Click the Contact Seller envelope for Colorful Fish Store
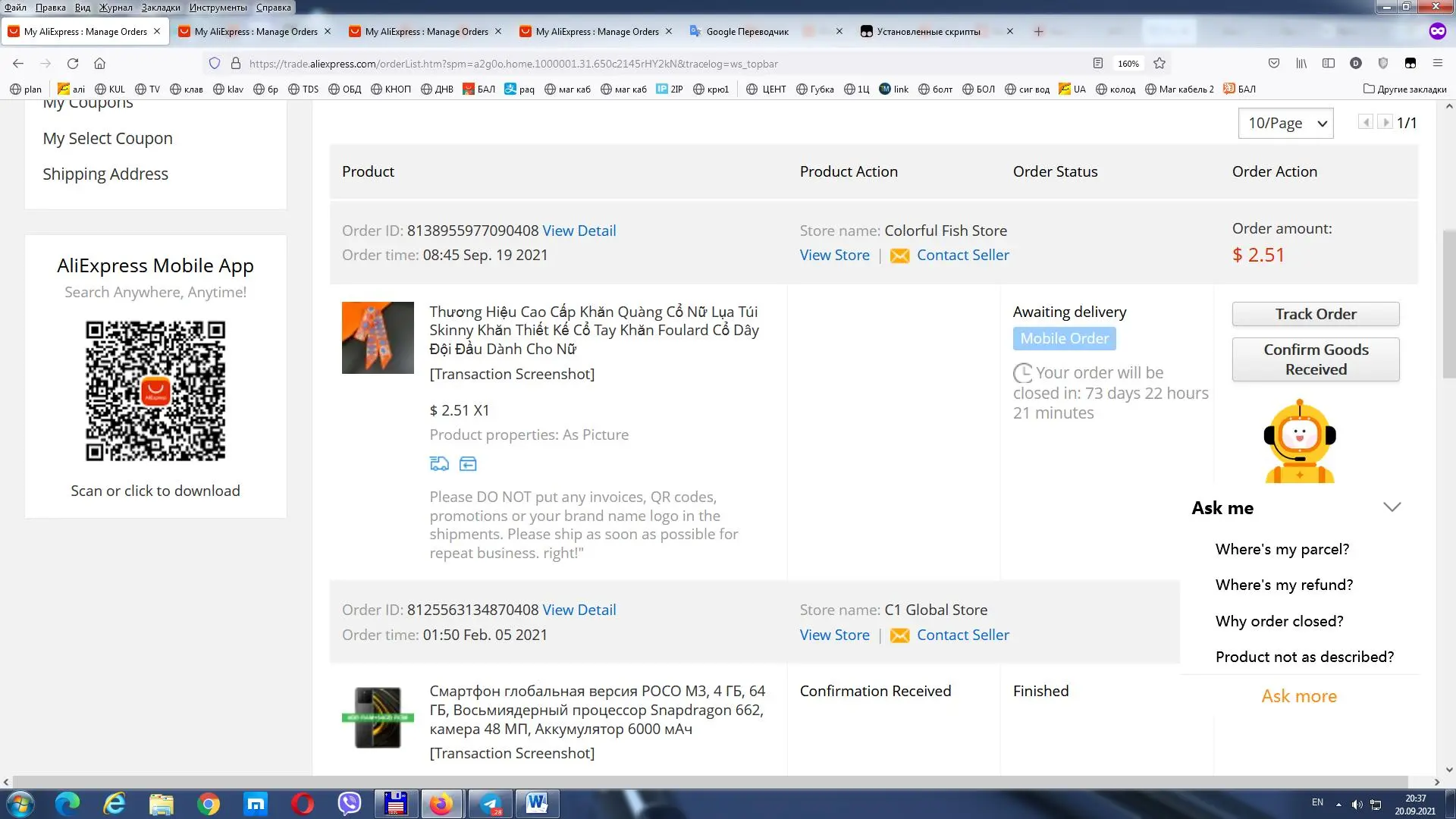This screenshot has height=819, width=1456. tap(899, 256)
